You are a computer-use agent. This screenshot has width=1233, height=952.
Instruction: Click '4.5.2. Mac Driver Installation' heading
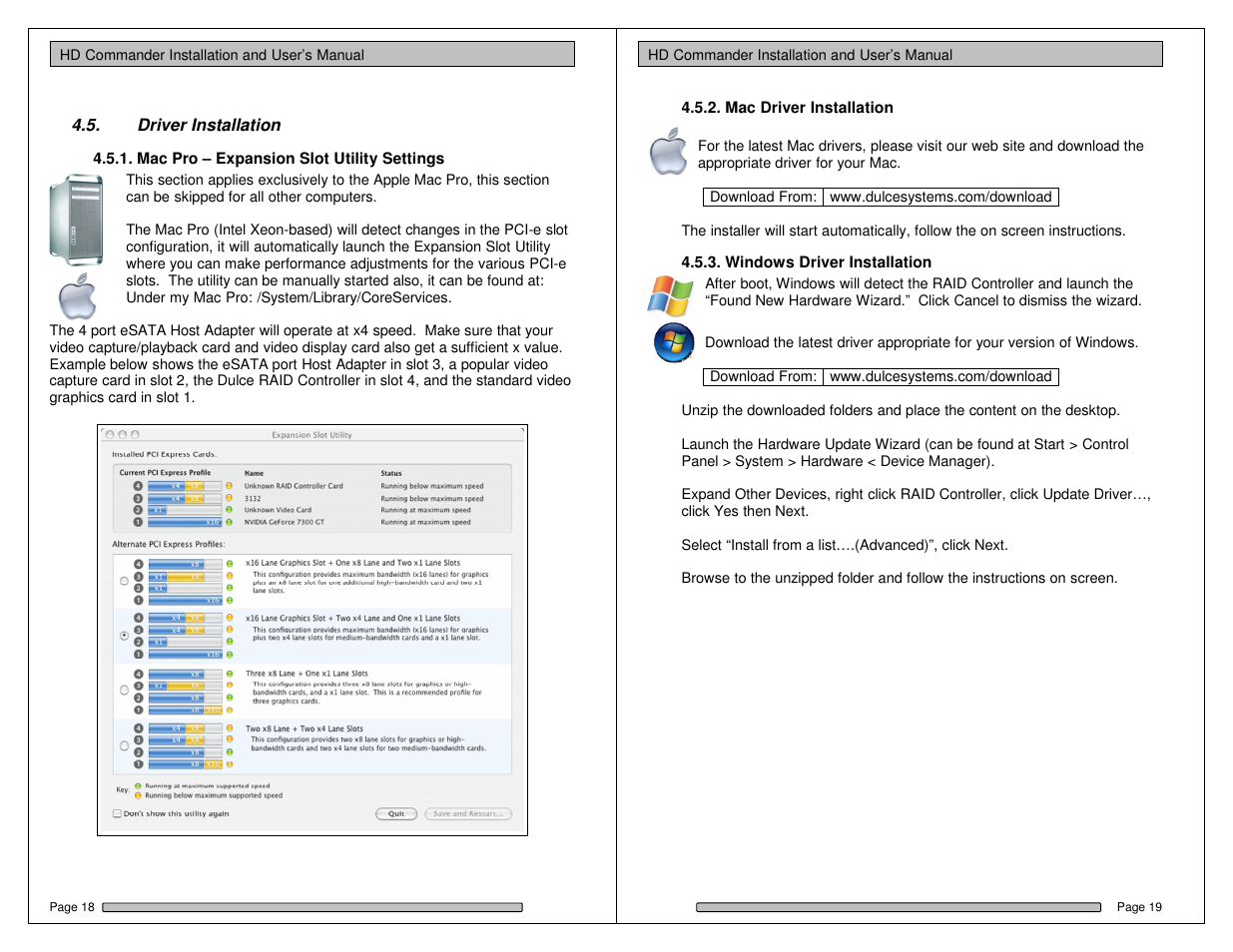(x=787, y=108)
